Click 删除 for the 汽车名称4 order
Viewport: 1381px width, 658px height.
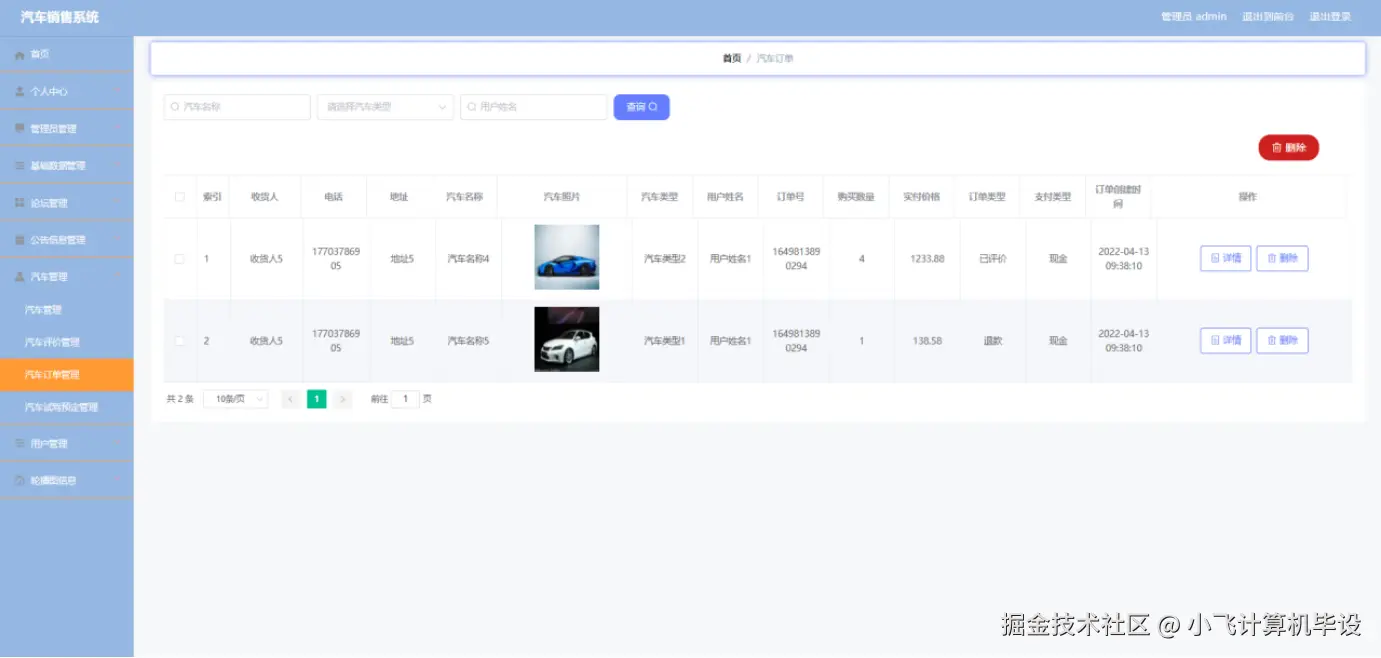[1282, 258]
